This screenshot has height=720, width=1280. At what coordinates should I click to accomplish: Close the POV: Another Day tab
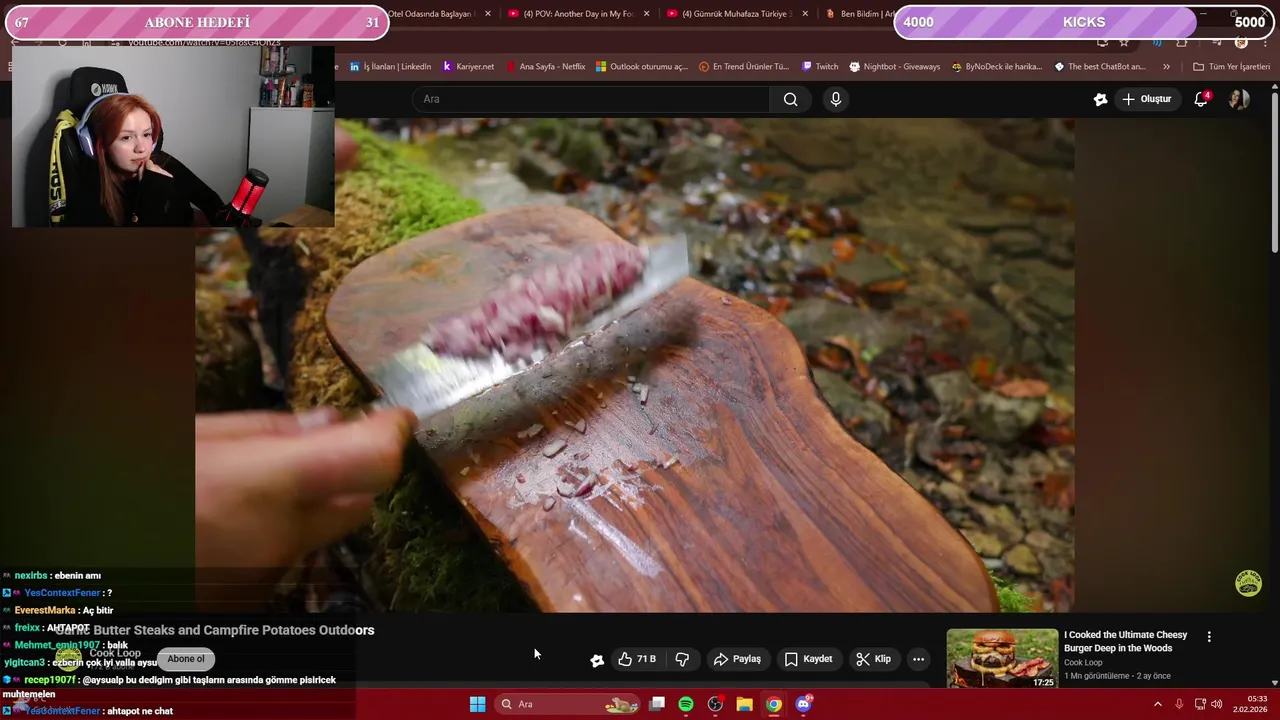[646, 14]
